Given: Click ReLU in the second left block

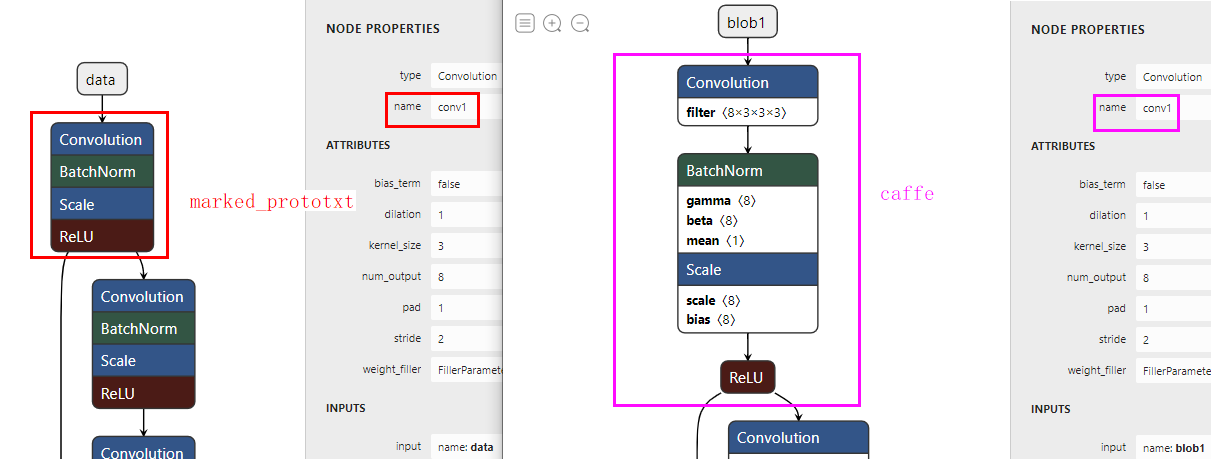Looking at the screenshot, I should tap(144, 392).
